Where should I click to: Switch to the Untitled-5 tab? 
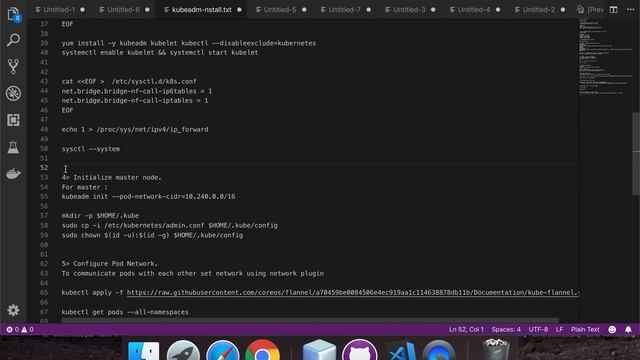coord(280,9)
